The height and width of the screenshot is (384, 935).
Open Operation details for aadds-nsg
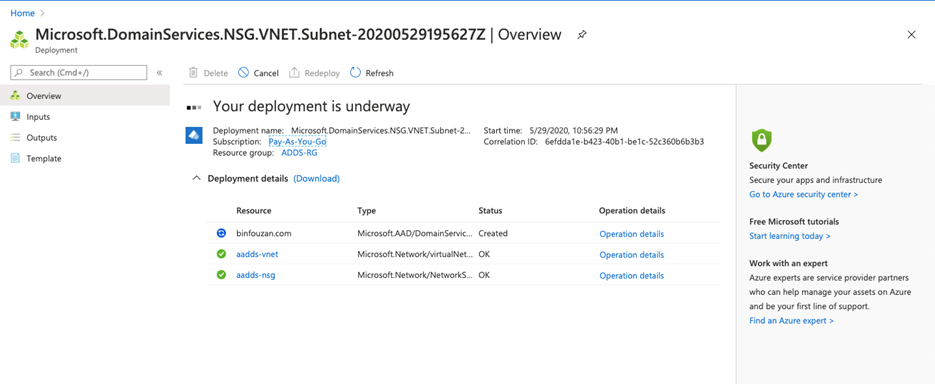coord(631,275)
